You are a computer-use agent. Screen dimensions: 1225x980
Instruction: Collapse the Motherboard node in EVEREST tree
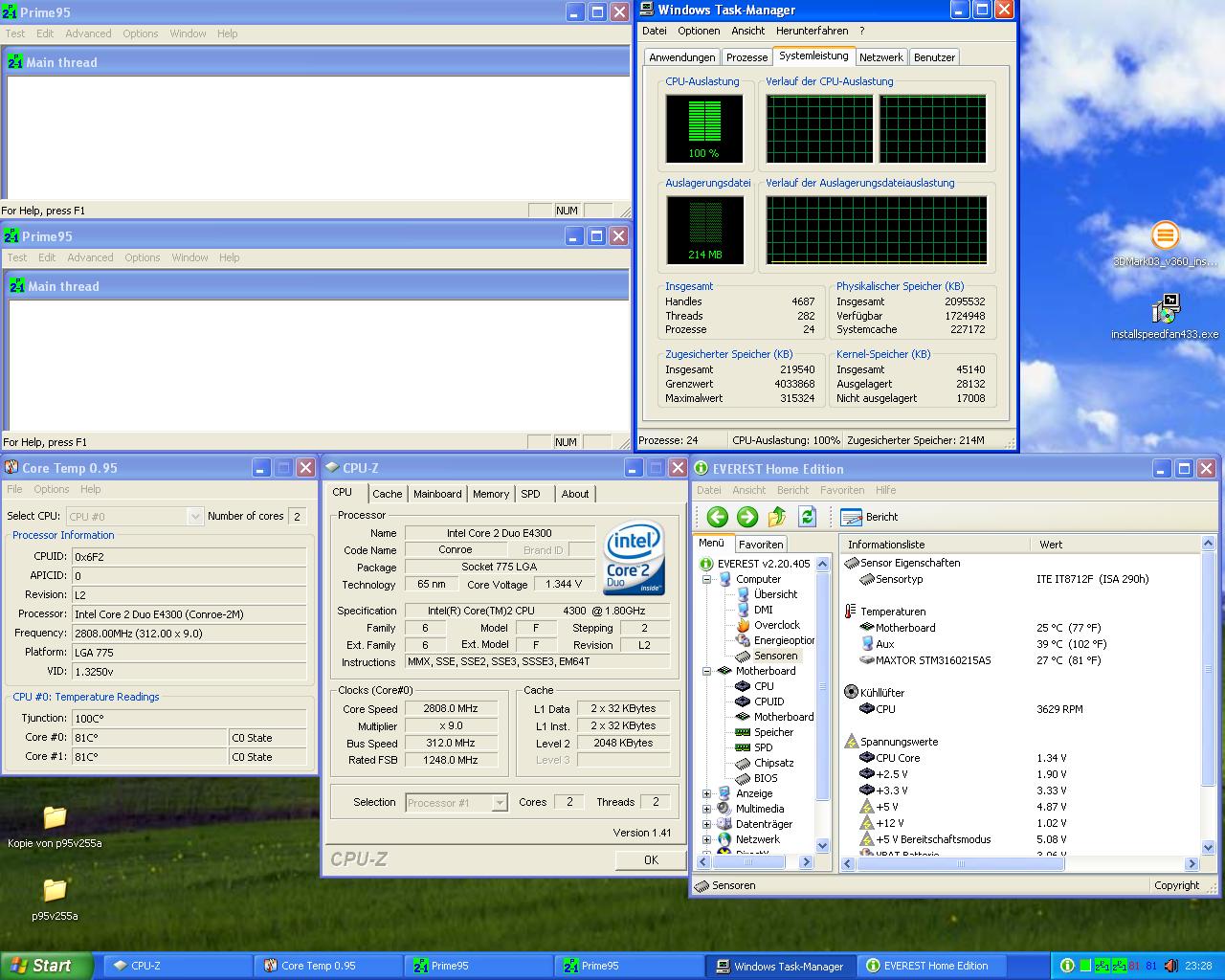tap(706, 671)
